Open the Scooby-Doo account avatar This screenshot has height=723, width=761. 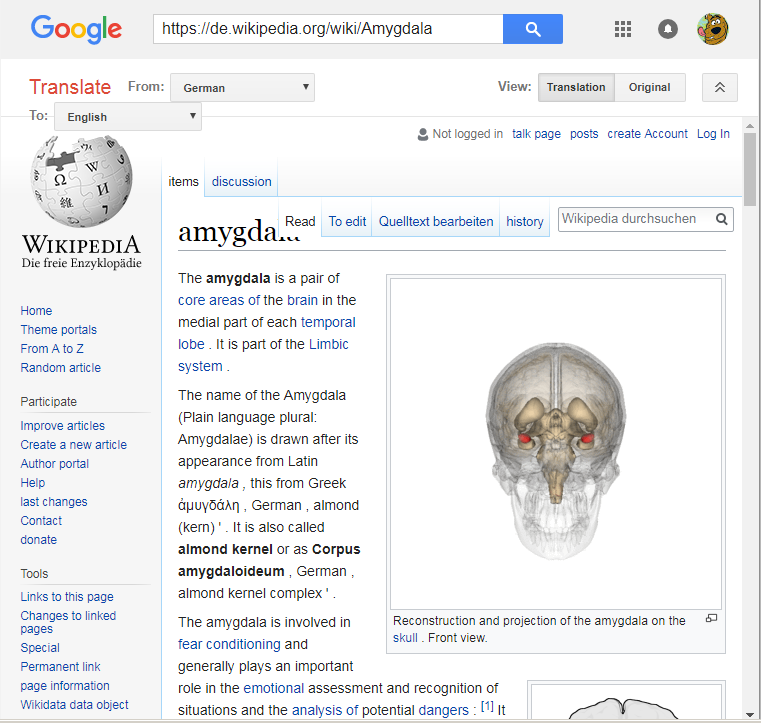coord(712,29)
